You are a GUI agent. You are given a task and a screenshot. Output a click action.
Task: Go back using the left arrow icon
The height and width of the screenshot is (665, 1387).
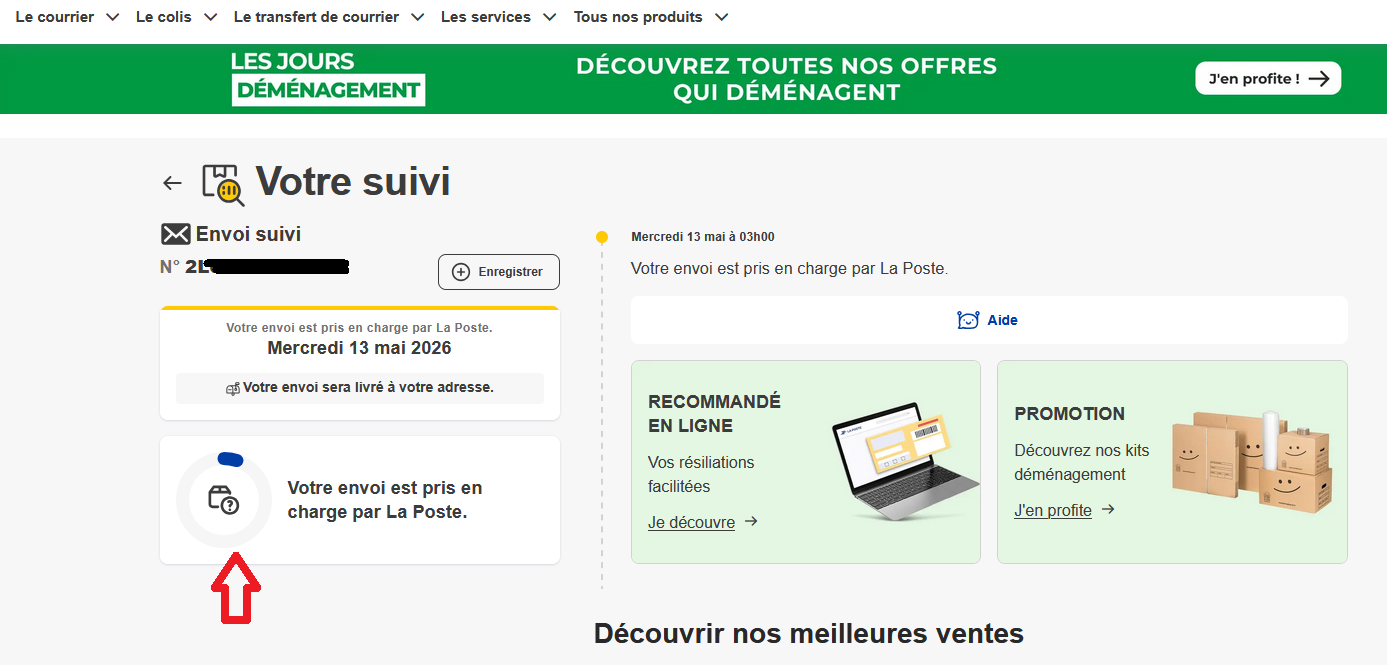click(x=172, y=183)
